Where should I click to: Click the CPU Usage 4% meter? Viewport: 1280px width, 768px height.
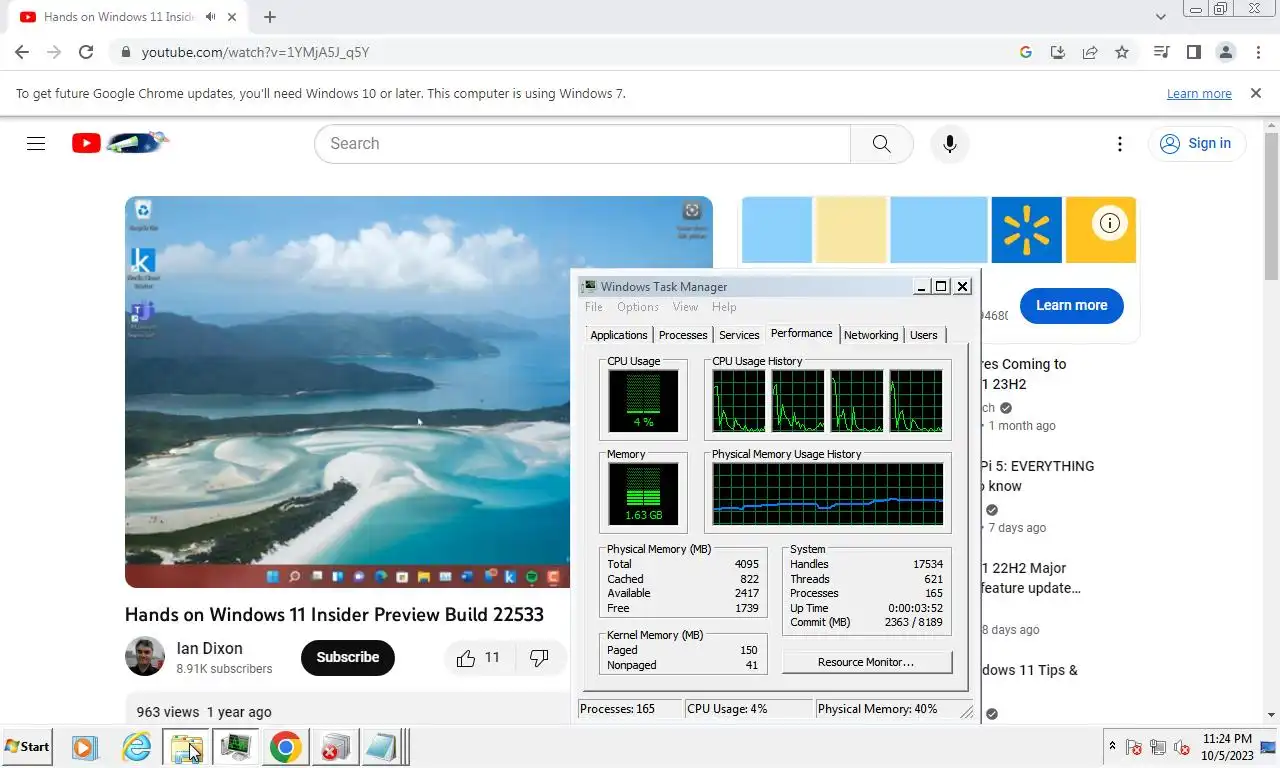point(643,401)
